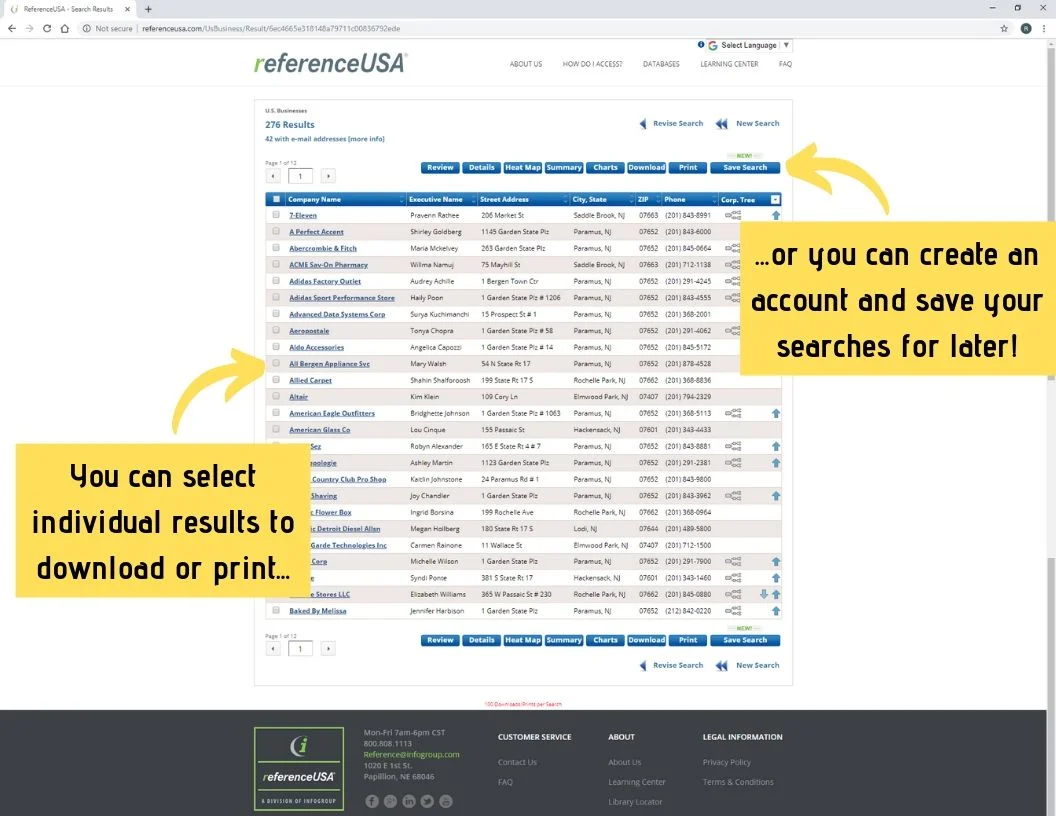Image resolution: width=1056 pixels, height=816 pixels.
Task: Open corporate tree icon in Robyn Alexander row
Action: point(733,446)
